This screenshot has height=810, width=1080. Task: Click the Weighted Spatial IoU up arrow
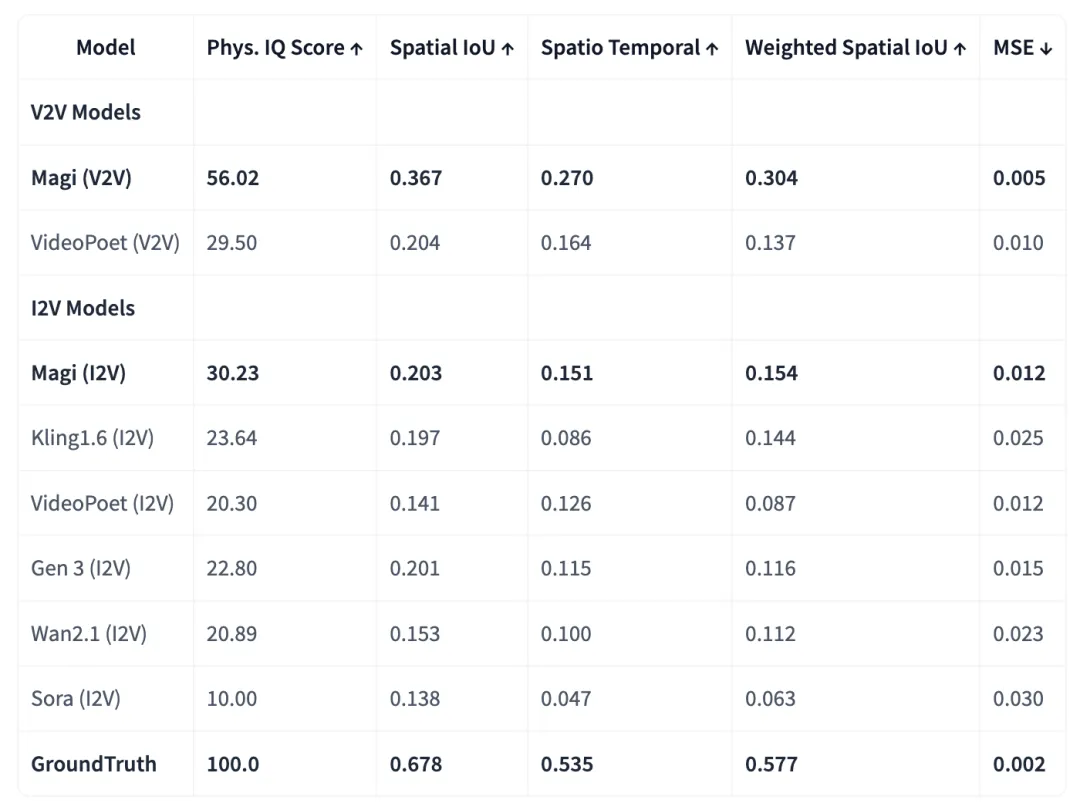coord(960,49)
